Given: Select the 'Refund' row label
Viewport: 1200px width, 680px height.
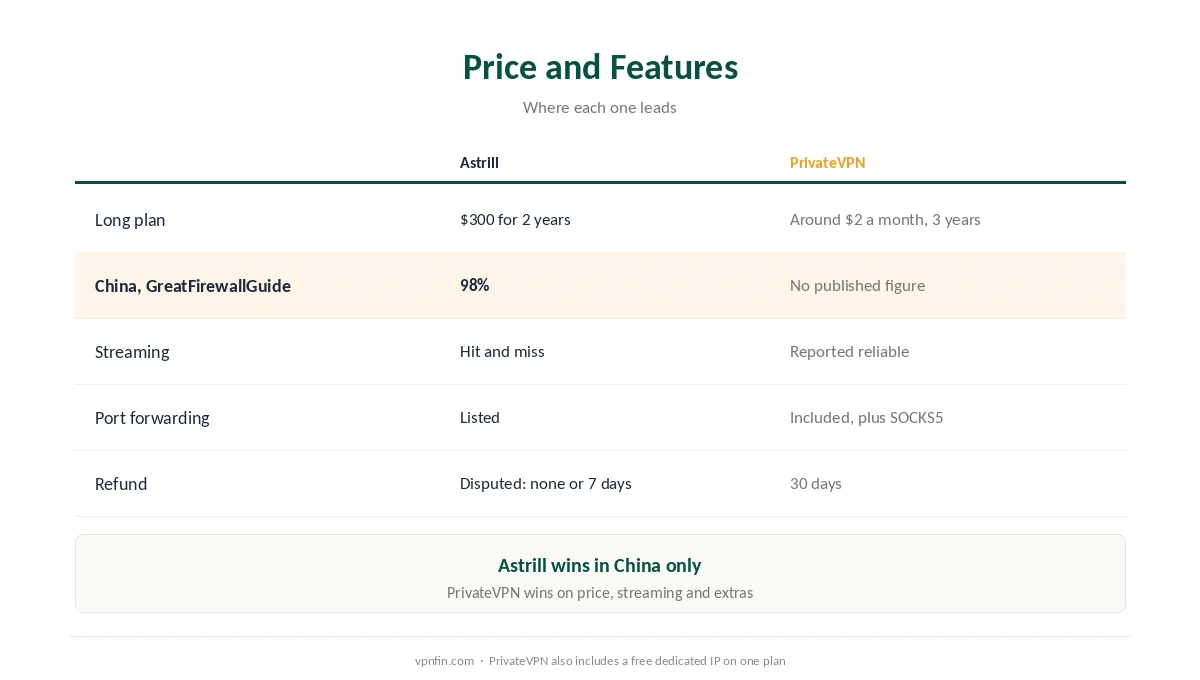Looking at the screenshot, I should [x=121, y=484].
